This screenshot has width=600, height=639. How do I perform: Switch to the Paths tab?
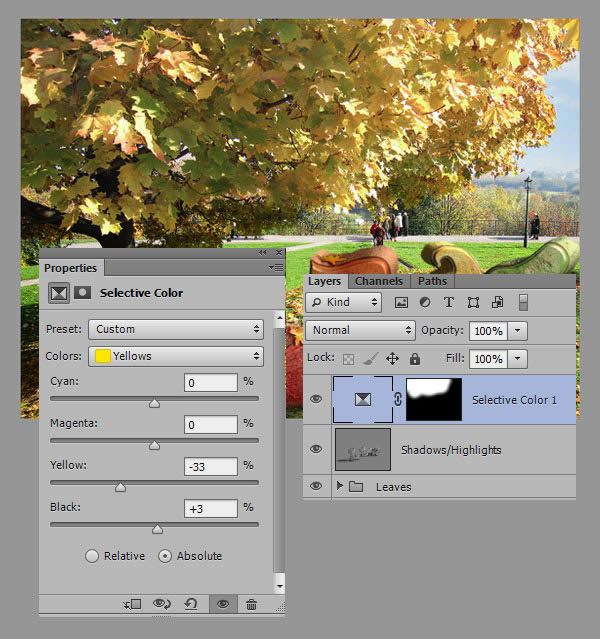pyautogui.click(x=432, y=281)
